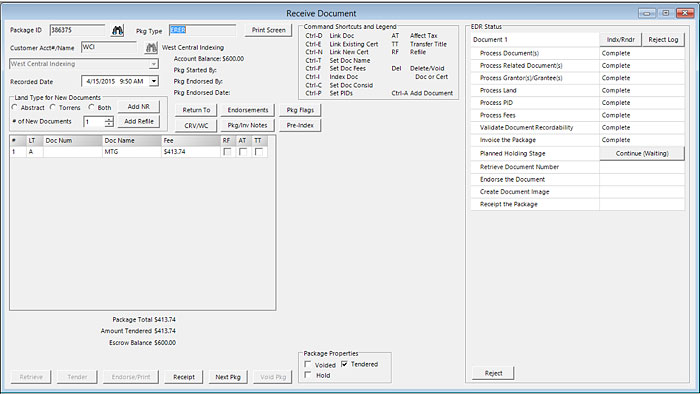This screenshot has height=394, width=700.
Task: Go to Next Pkg
Action: point(228,377)
